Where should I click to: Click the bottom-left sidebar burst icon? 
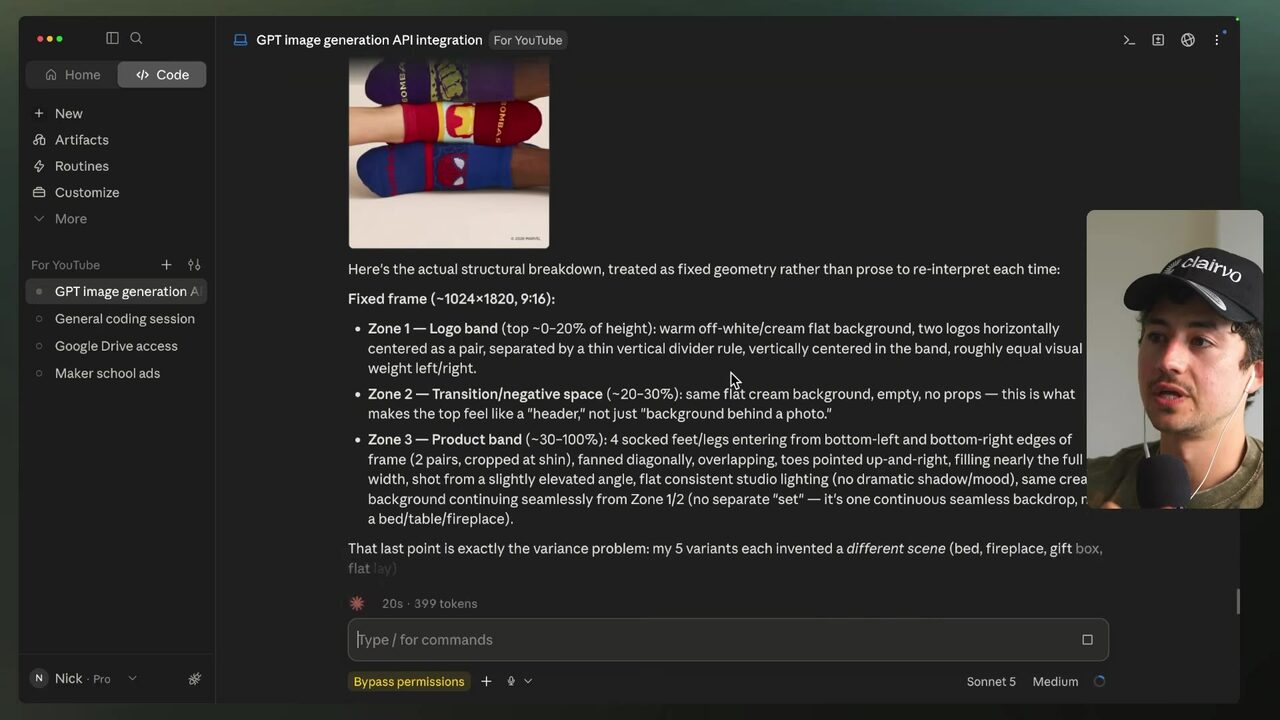coord(195,678)
